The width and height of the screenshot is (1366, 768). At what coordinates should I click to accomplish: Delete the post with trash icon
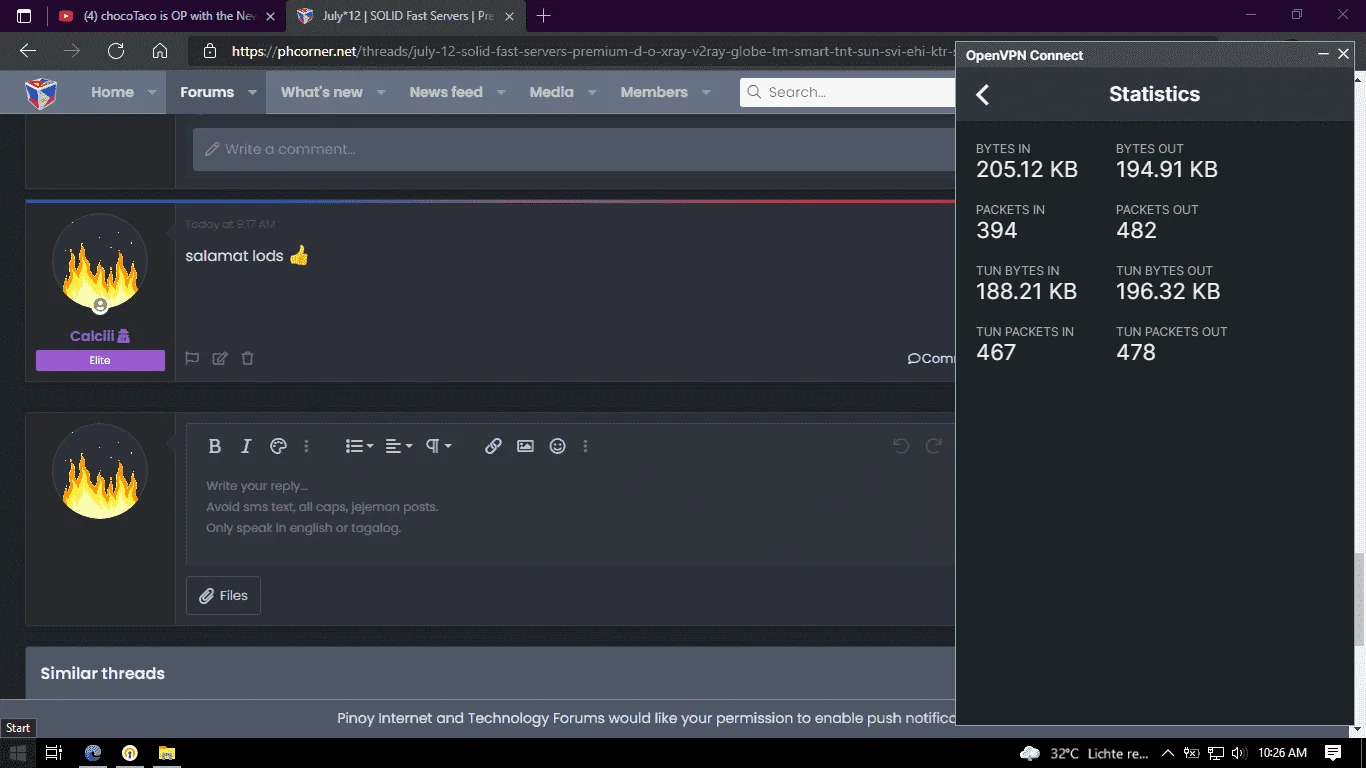tap(248, 358)
